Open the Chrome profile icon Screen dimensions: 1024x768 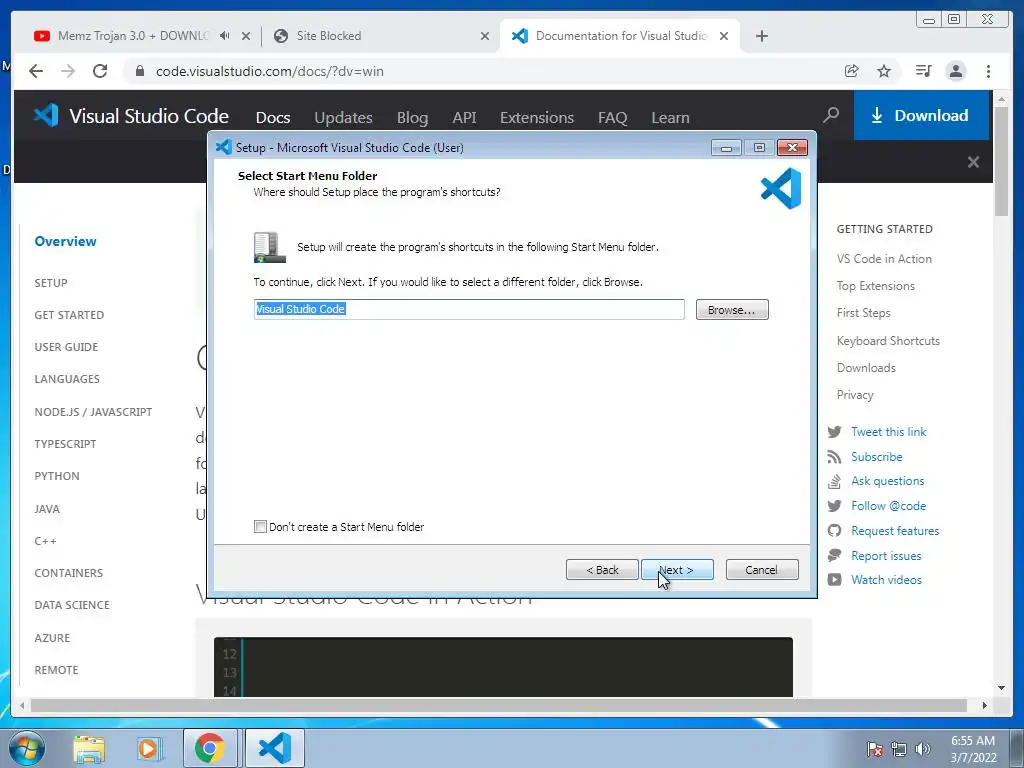pos(956,71)
